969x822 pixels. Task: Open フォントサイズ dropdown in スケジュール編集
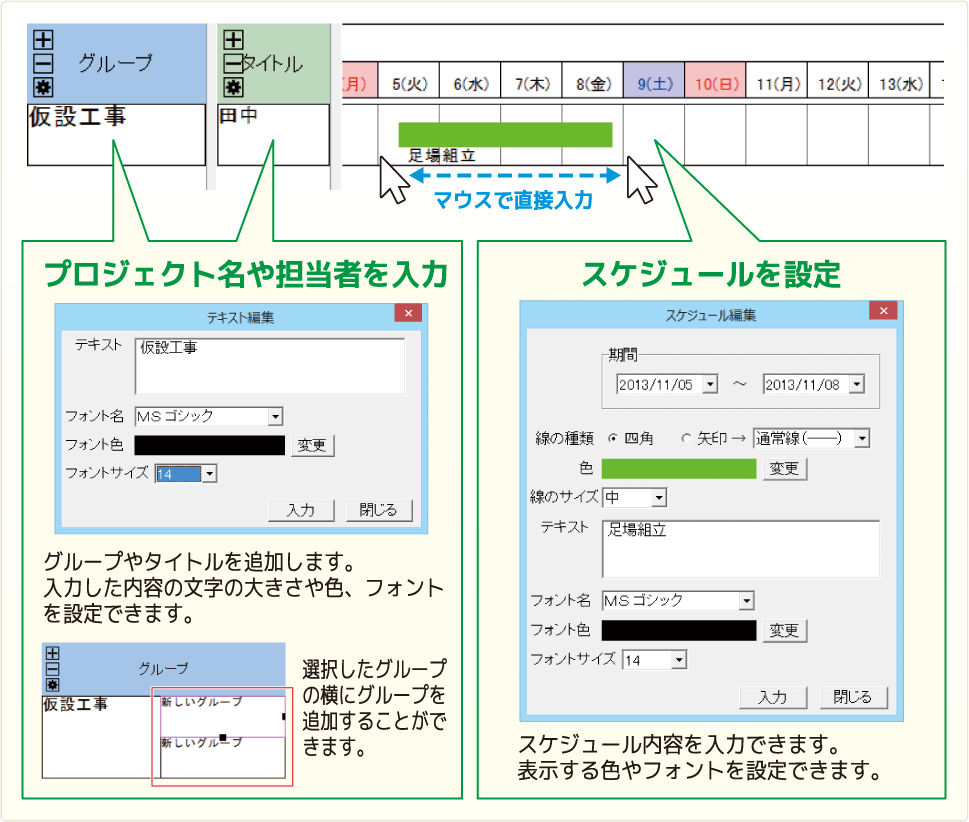(x=679, y=660)
